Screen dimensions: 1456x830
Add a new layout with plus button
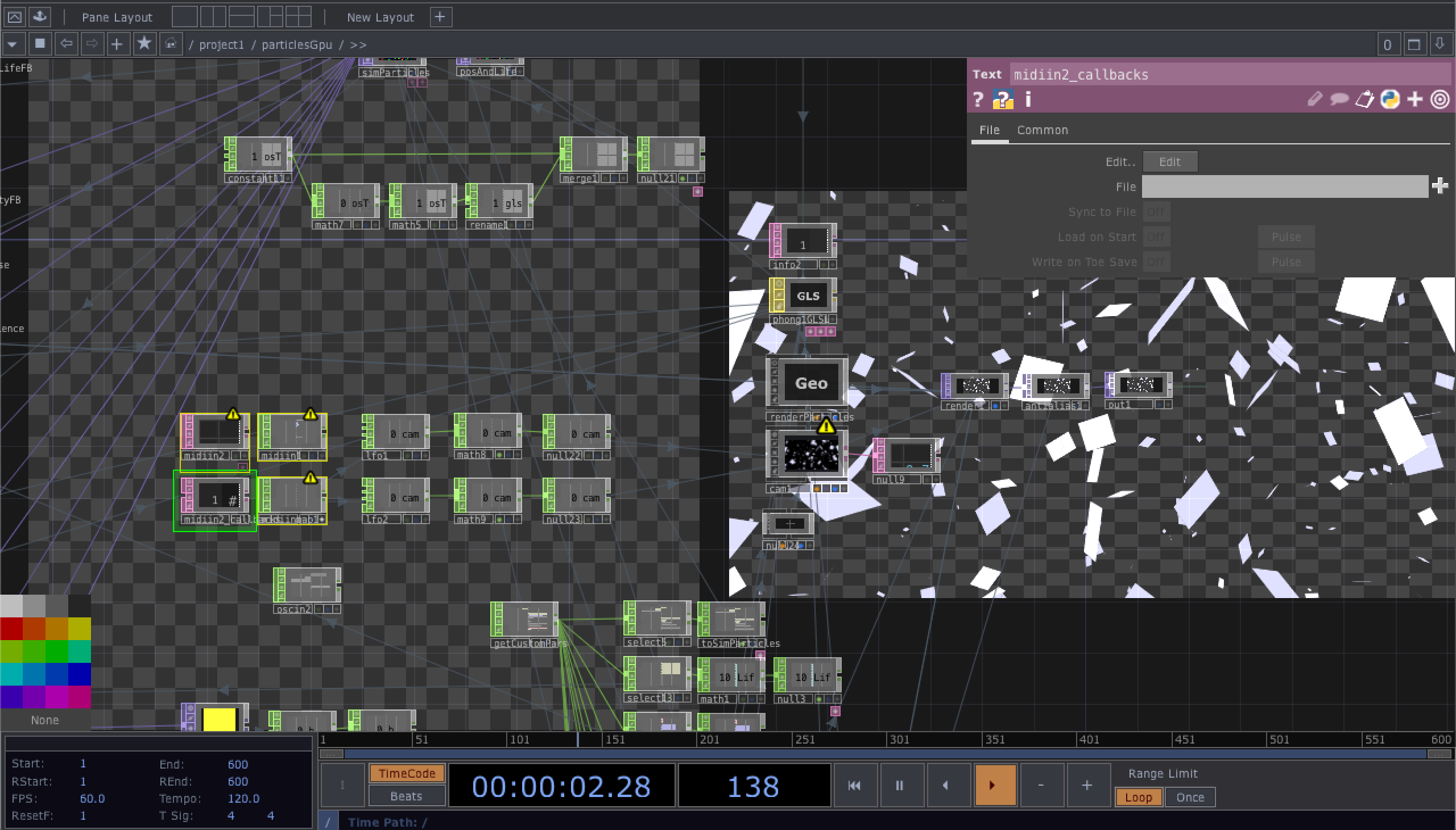click(440, 17)
